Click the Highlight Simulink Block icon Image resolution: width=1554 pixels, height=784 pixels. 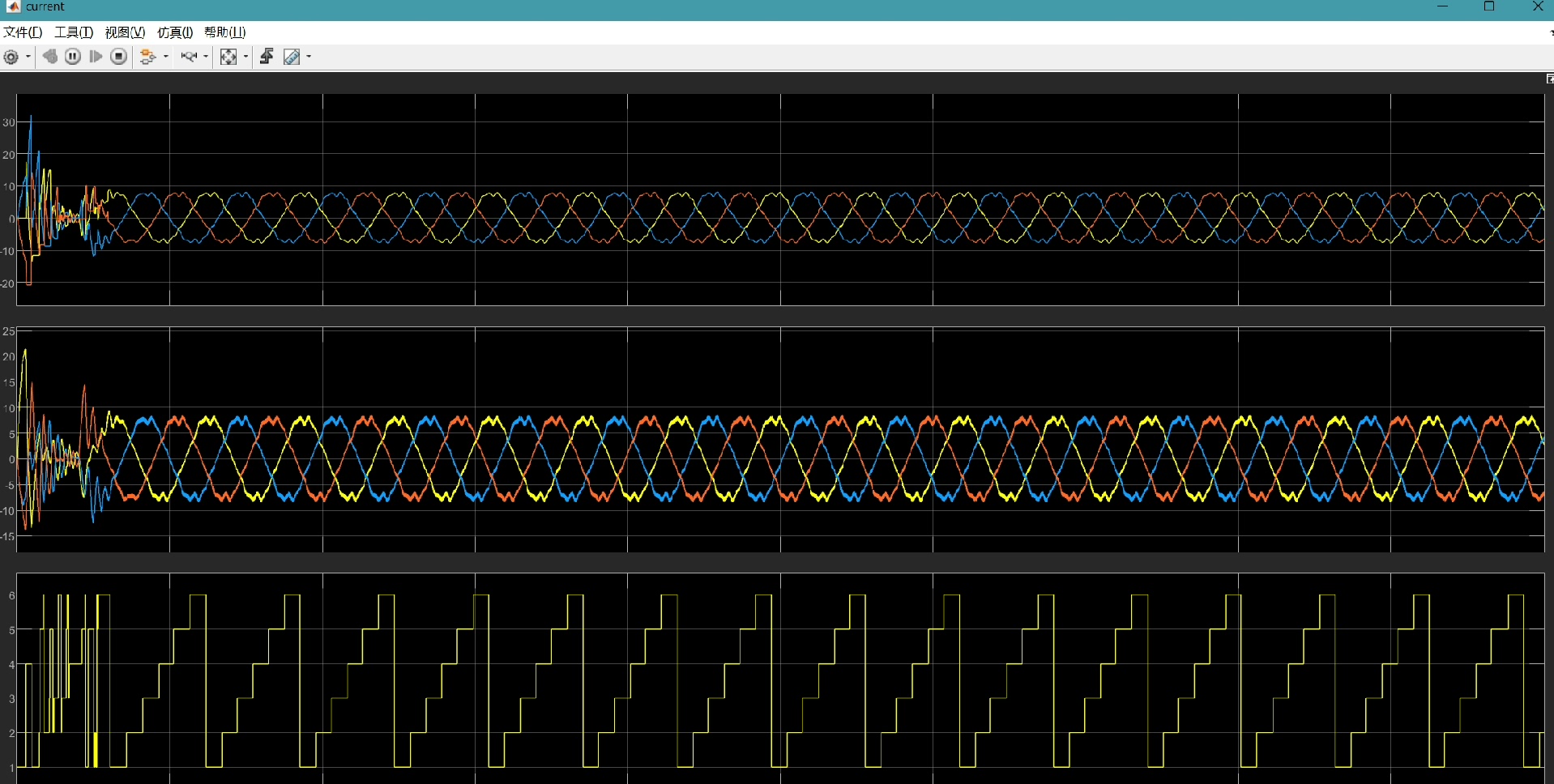coord(147,57)
